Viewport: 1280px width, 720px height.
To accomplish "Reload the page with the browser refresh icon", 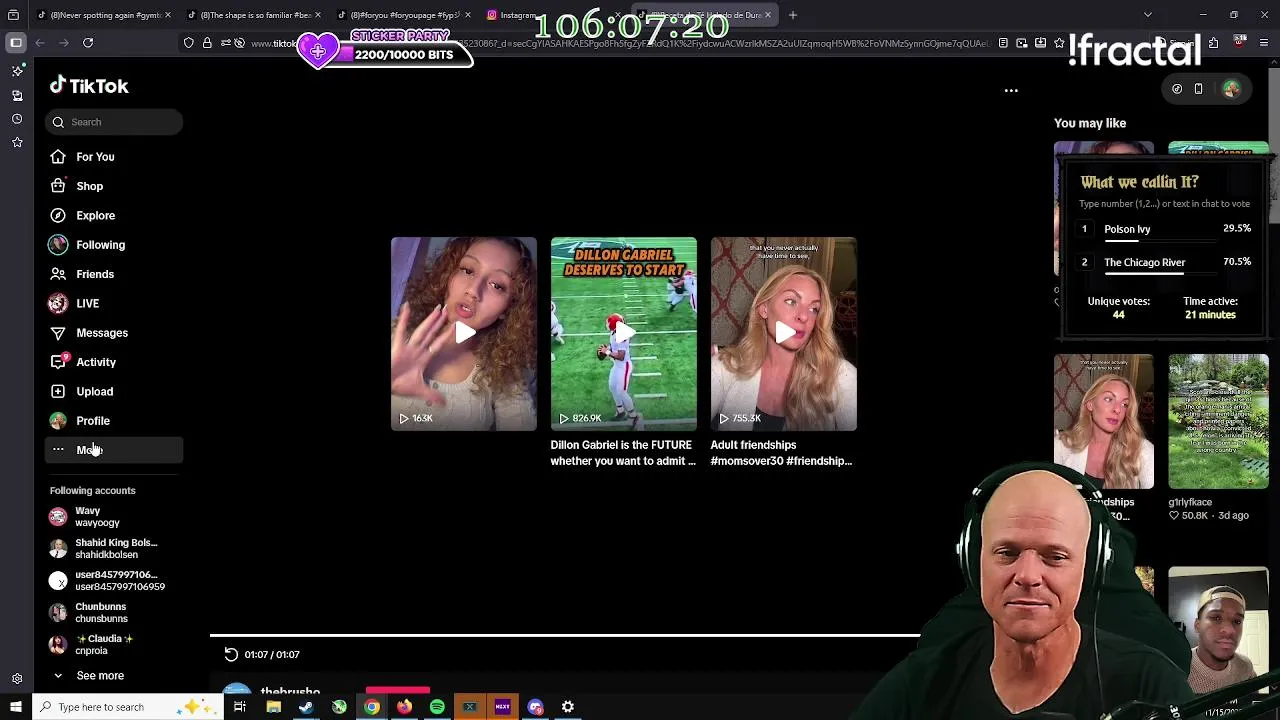I will click(88, 43).
